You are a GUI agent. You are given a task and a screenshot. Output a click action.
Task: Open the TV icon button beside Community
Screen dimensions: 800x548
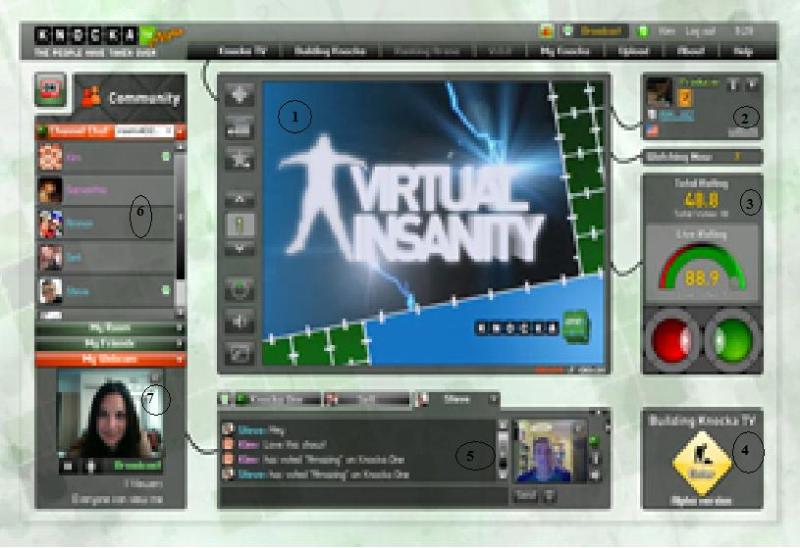pyautogui.click(x=50, y=89)
